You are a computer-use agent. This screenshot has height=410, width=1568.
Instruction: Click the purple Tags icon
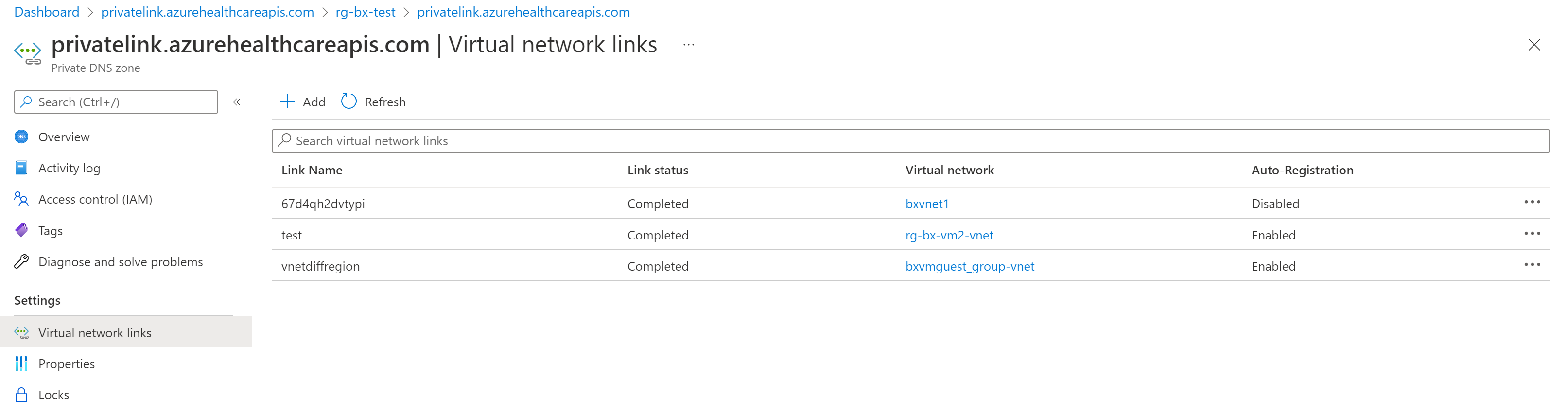tap(21, 231)
